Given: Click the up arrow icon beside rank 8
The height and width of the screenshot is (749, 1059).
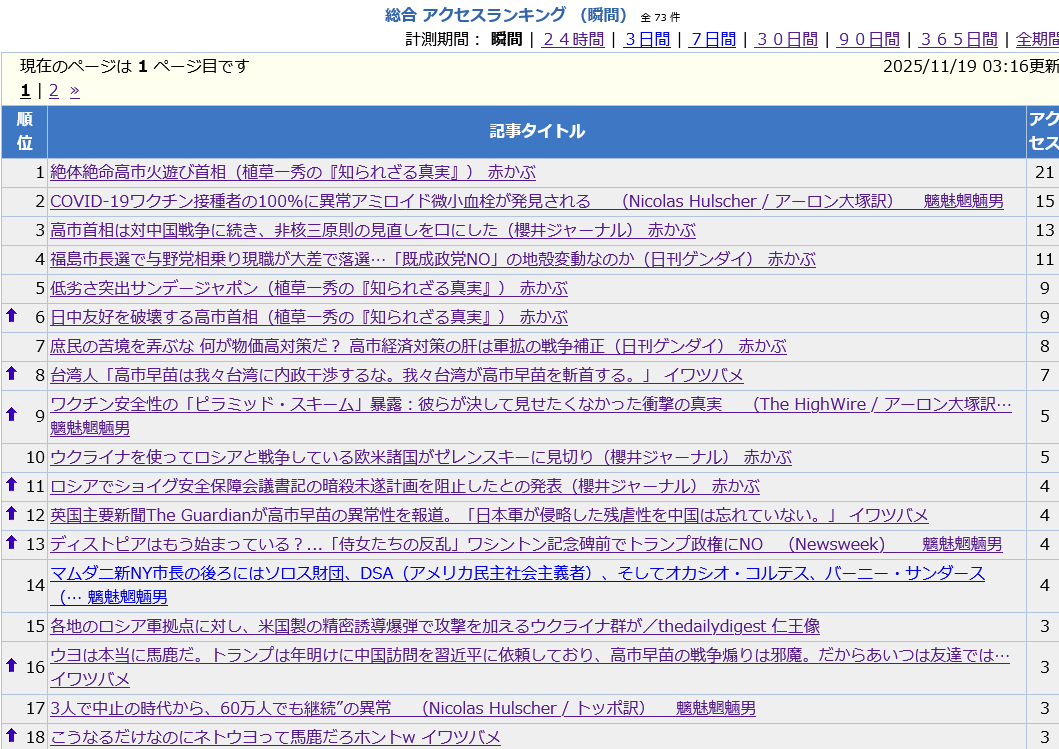Looking at the screenshot, I should (12, 374).
